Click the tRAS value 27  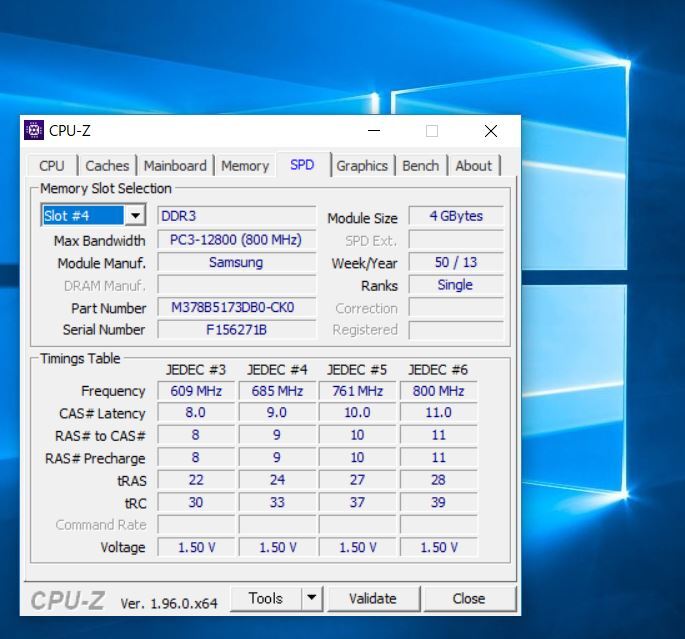click(357, 480)
